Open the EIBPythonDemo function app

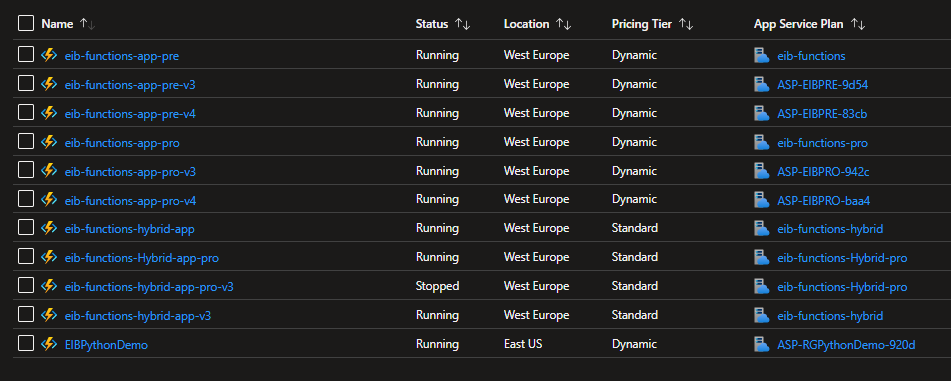(107, 345)
